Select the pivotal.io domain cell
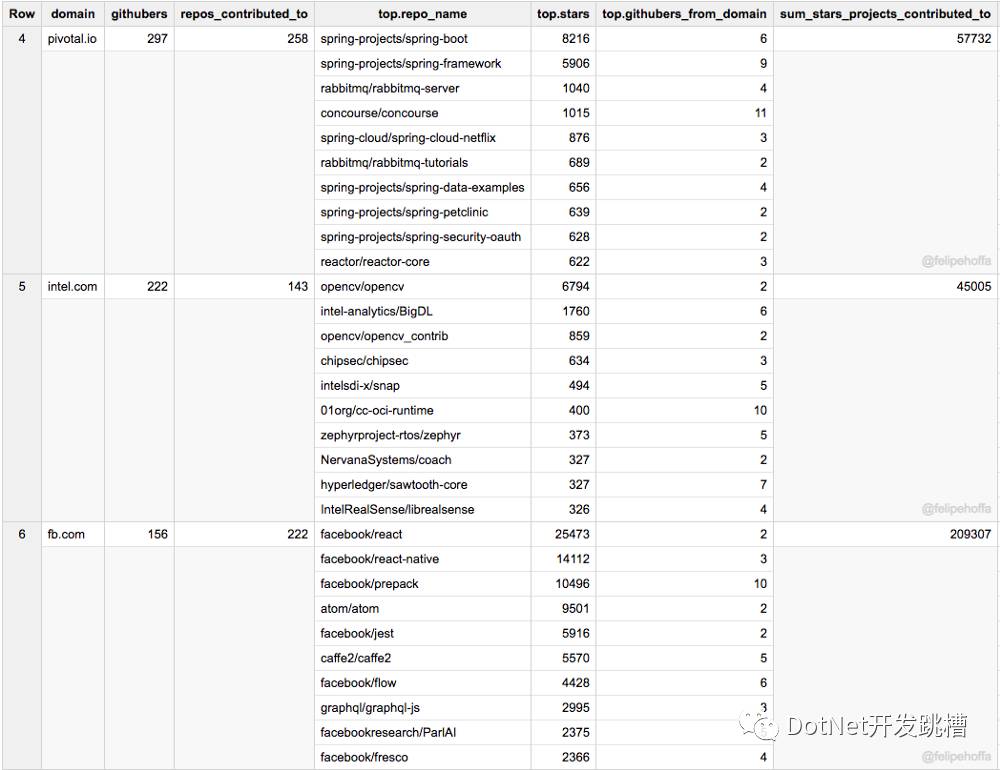This screenshot has width=1000, height=770. pos(72,39)
